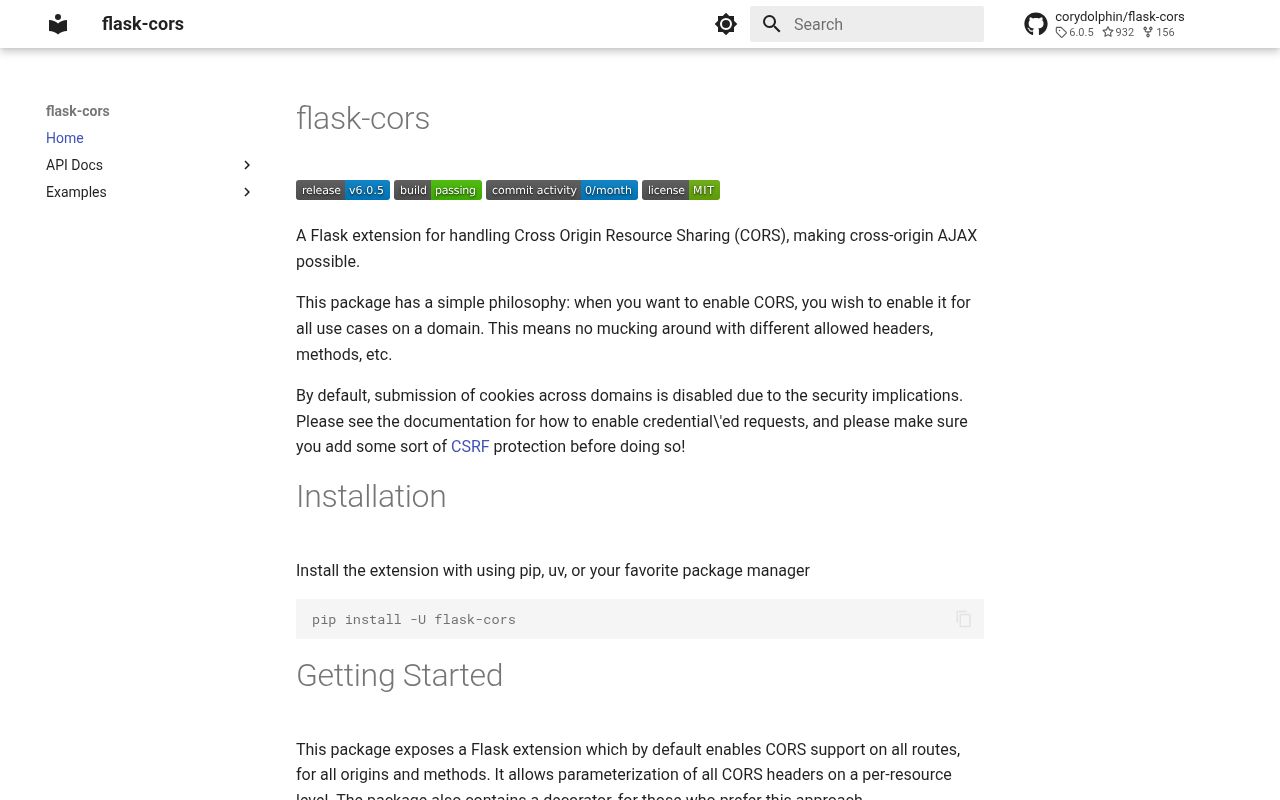Screen dimensions: 1280x800
Task: Click the pip install -U flask-cors code
Action: (414, 619)
